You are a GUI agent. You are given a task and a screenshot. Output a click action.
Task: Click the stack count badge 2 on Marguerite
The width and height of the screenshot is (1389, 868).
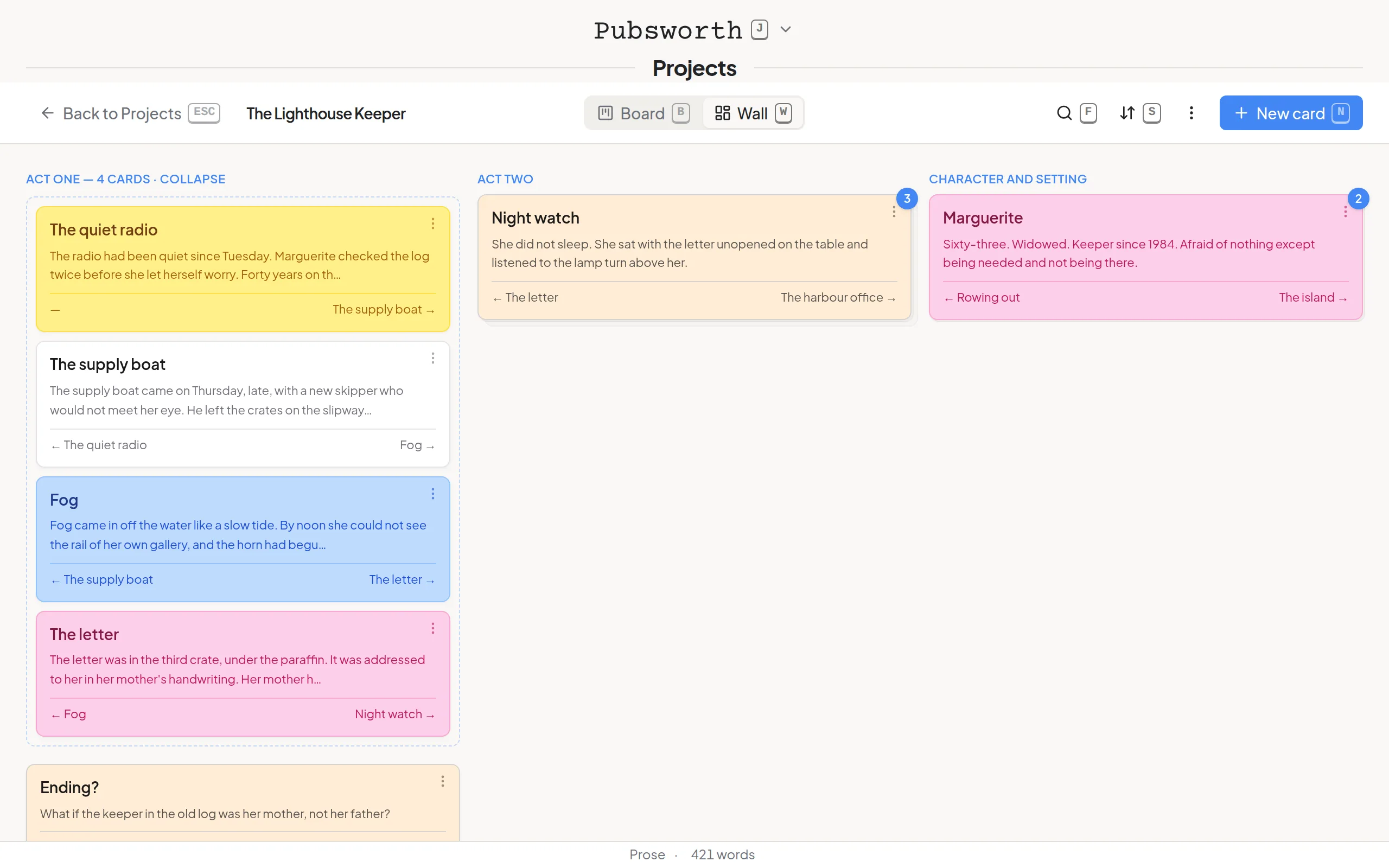[x=1358, y=199]
